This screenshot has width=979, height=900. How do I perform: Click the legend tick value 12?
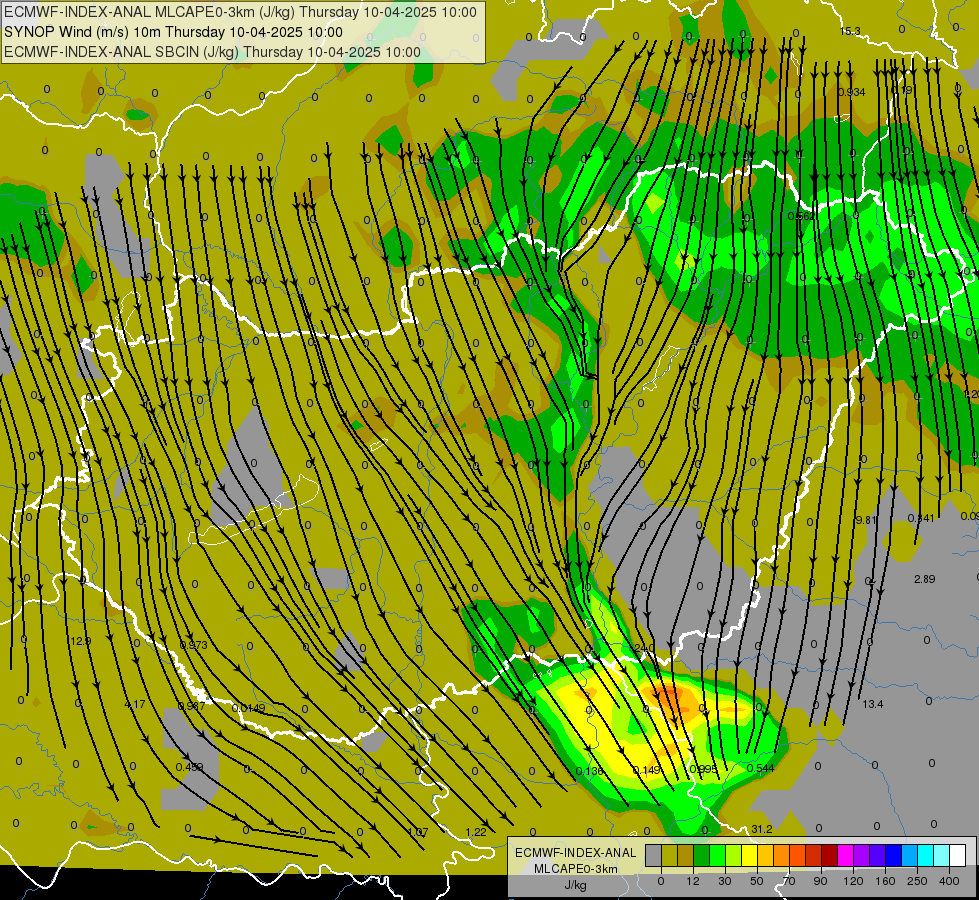click(693, 881)
